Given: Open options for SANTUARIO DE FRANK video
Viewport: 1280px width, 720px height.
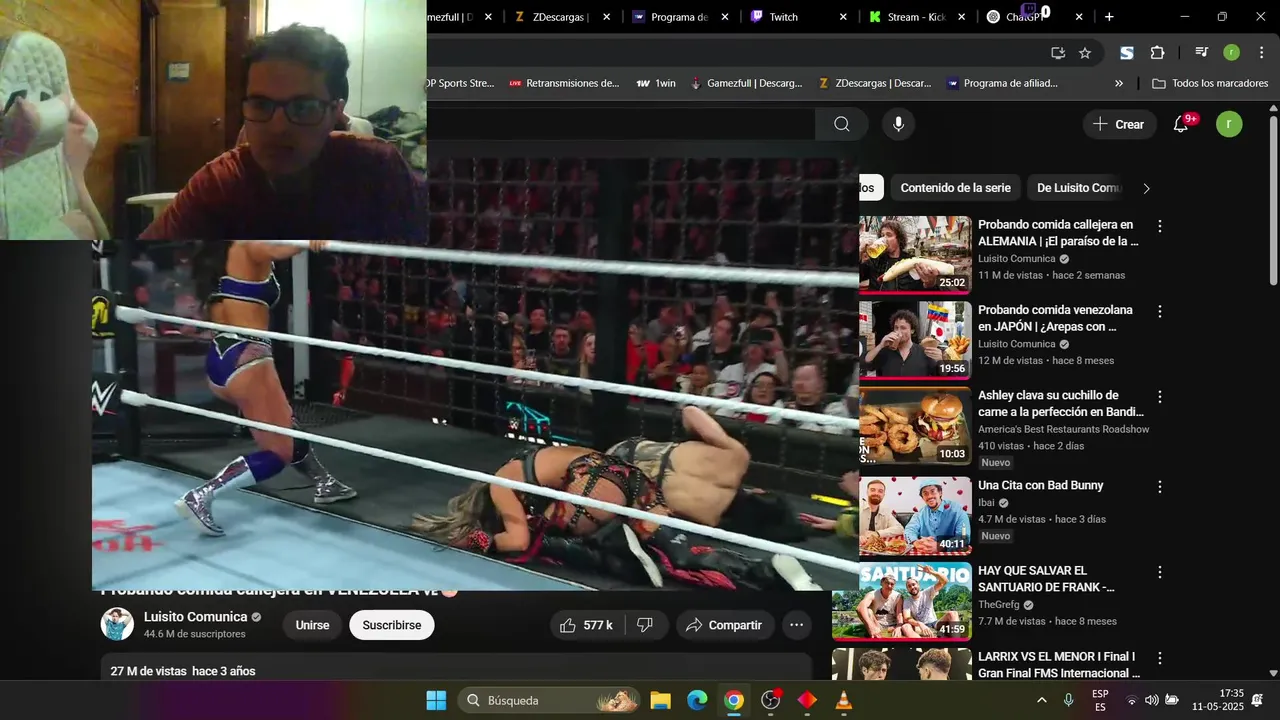Looking at the screenshot, I should (1160, 572).
